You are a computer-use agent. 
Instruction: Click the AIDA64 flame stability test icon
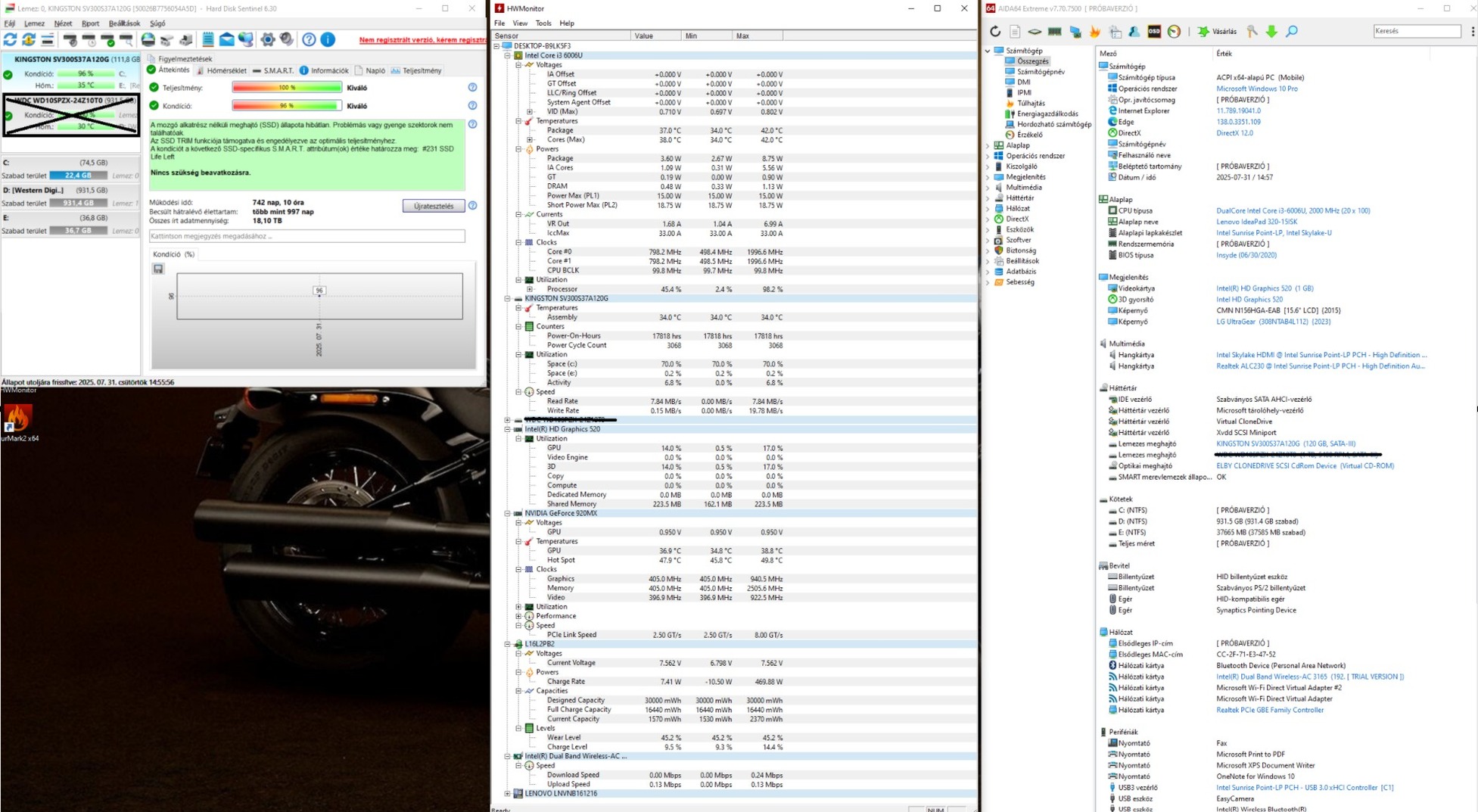1094,32
